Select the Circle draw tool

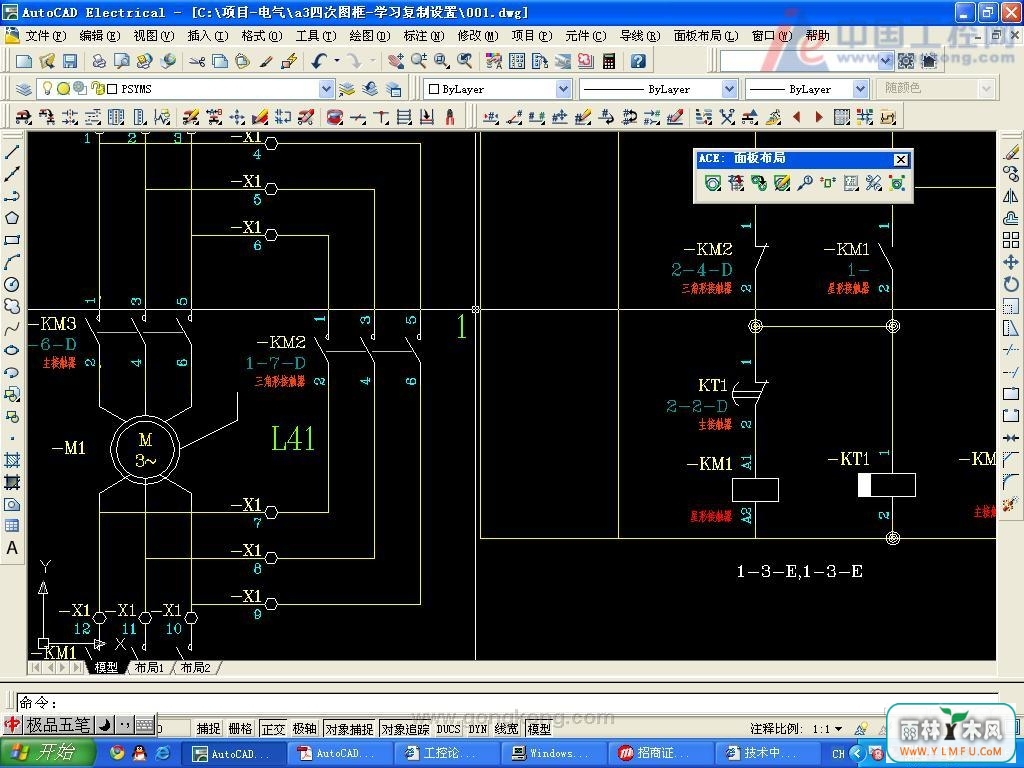pos(12,284)
